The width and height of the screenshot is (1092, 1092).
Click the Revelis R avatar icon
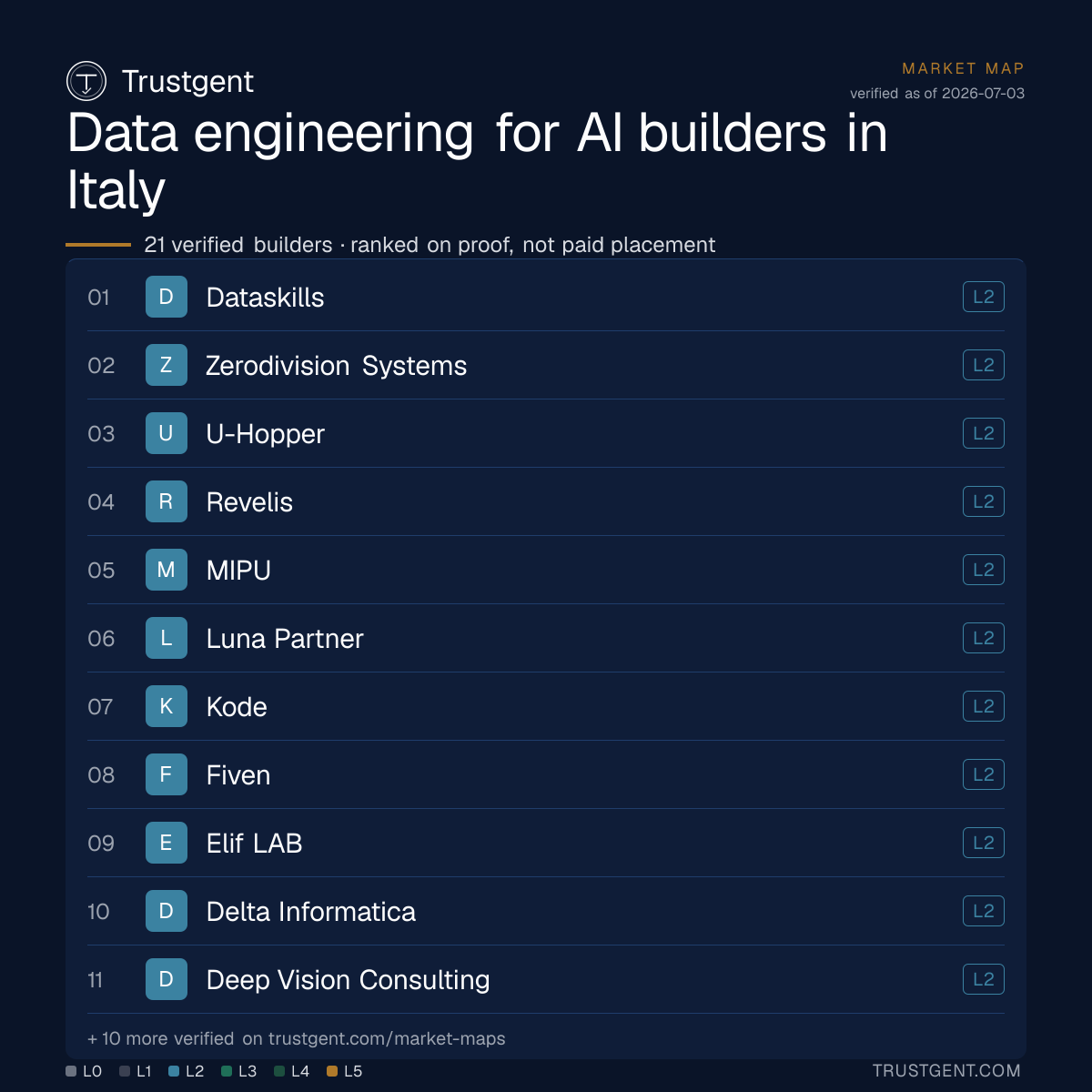pyautogui.click(x=167, y=501)
